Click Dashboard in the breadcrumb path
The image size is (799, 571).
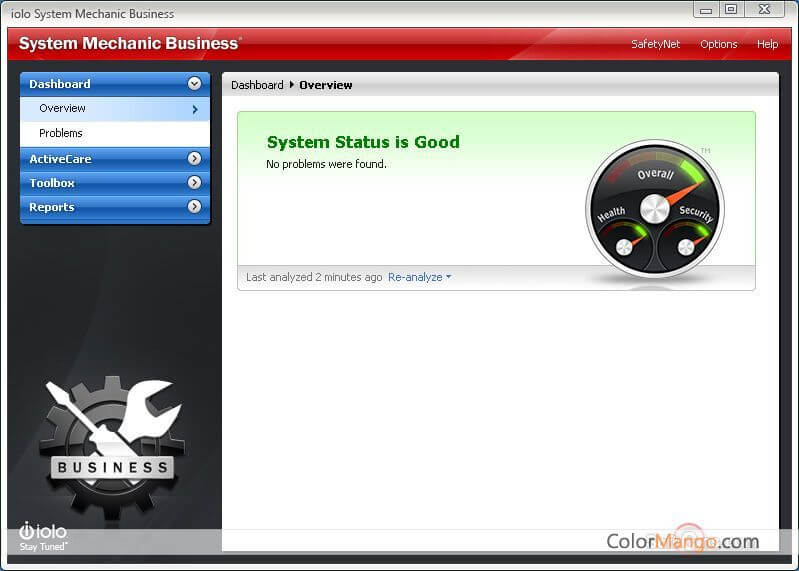(x=257, y=85)
